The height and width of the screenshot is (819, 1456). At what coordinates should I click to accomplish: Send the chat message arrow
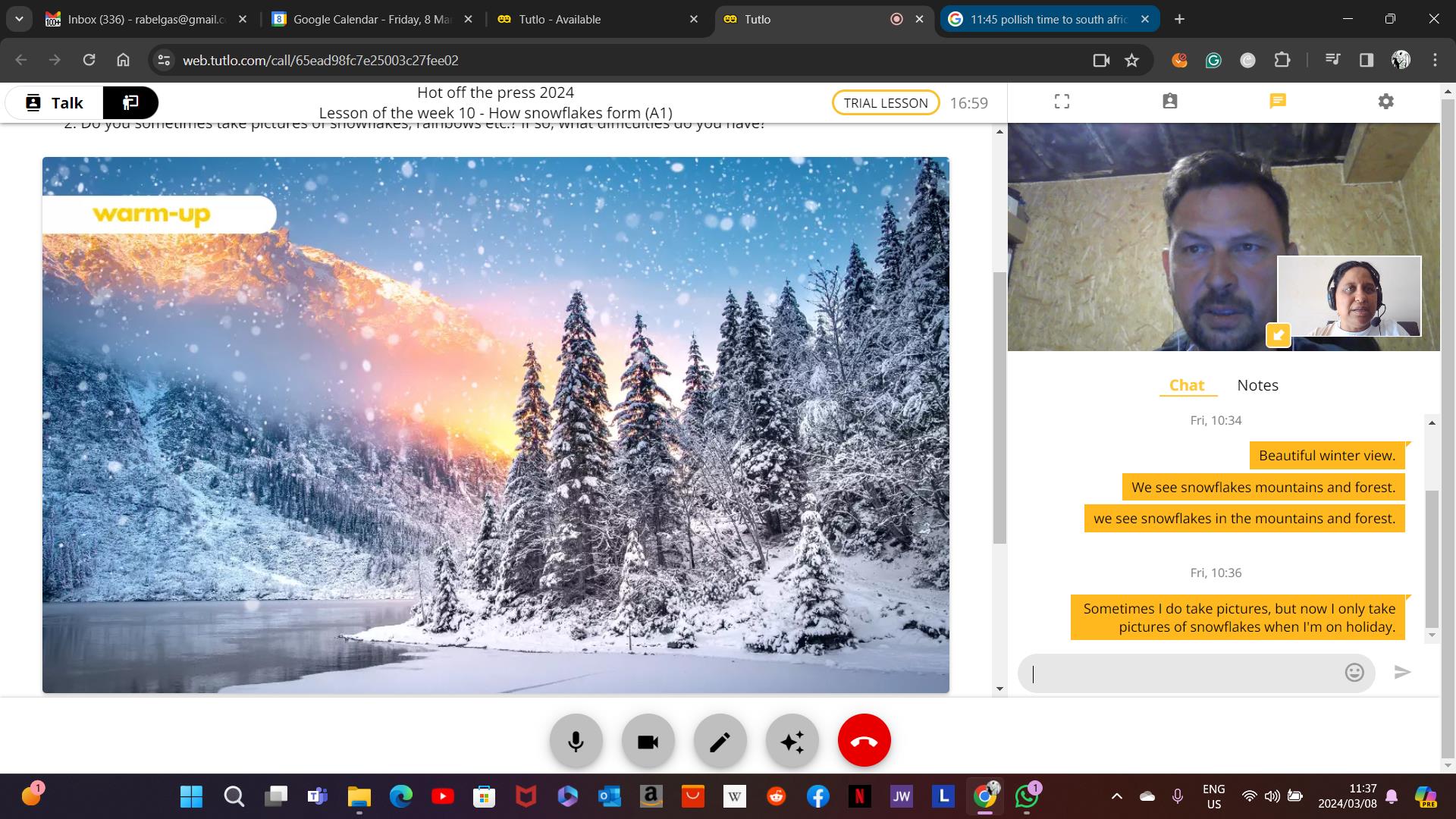point(1402,673)
